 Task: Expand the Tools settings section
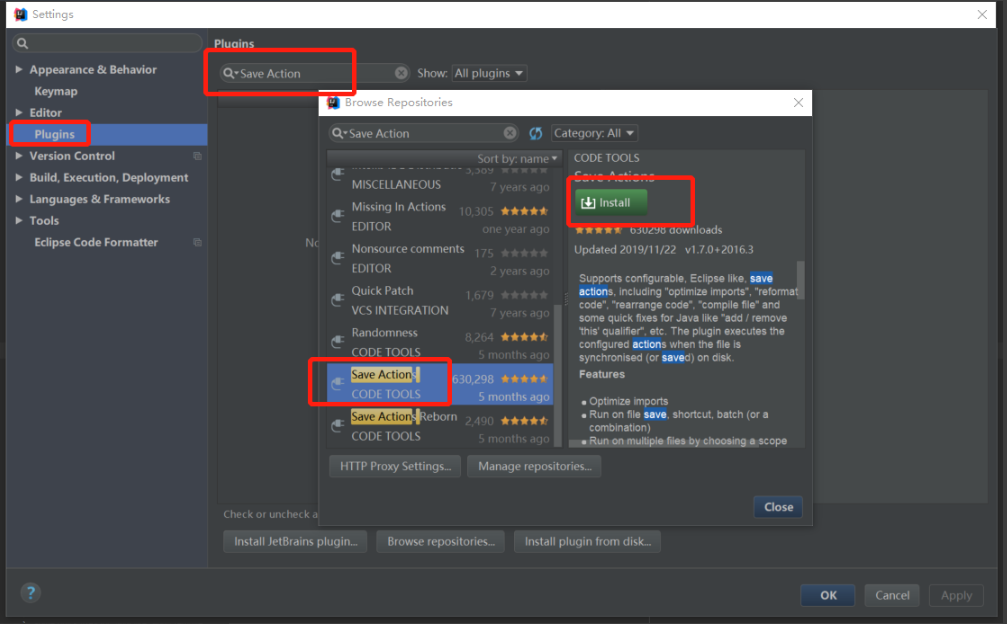point(19,220)
